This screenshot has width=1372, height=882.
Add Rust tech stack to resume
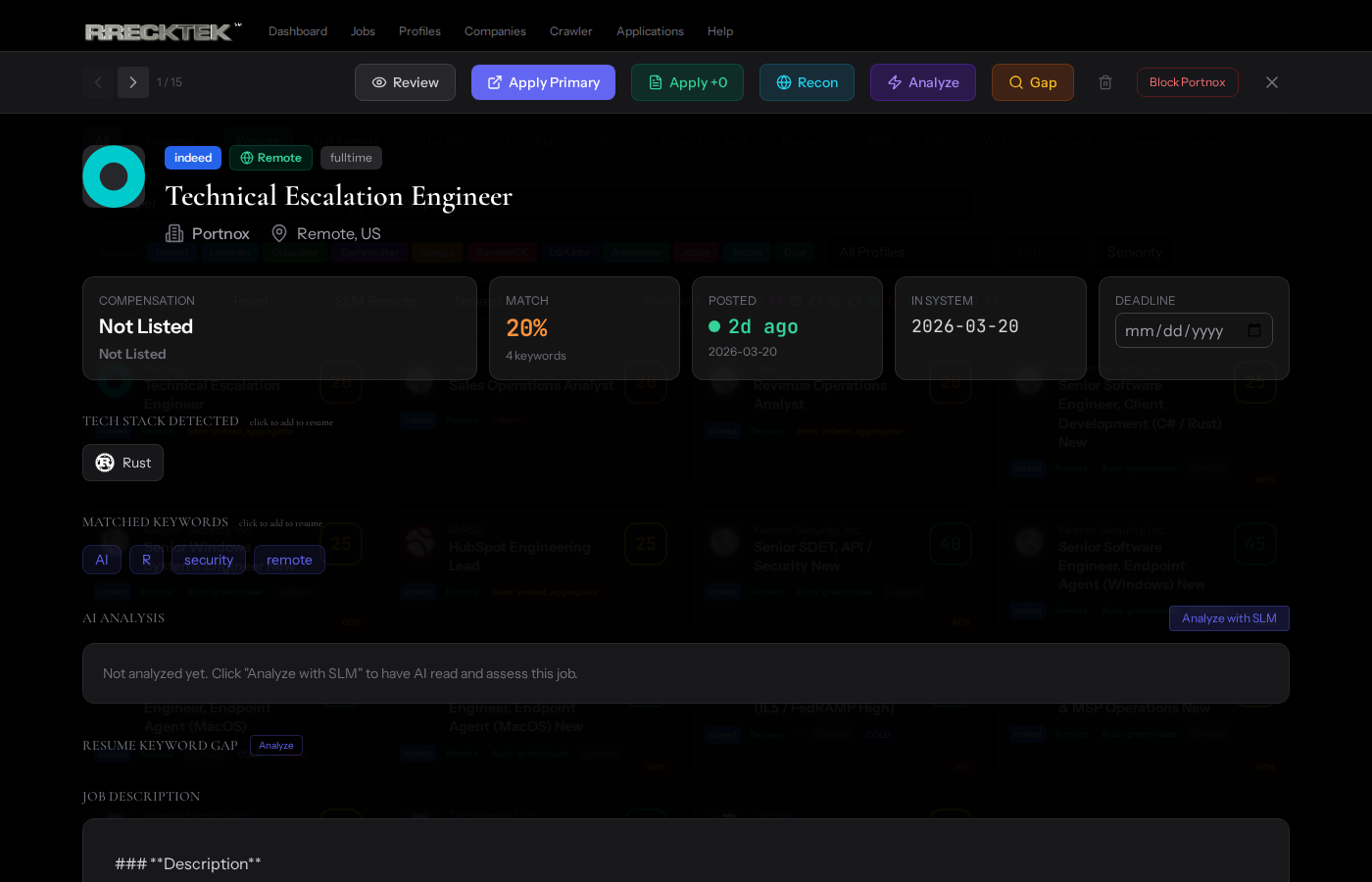122,463
